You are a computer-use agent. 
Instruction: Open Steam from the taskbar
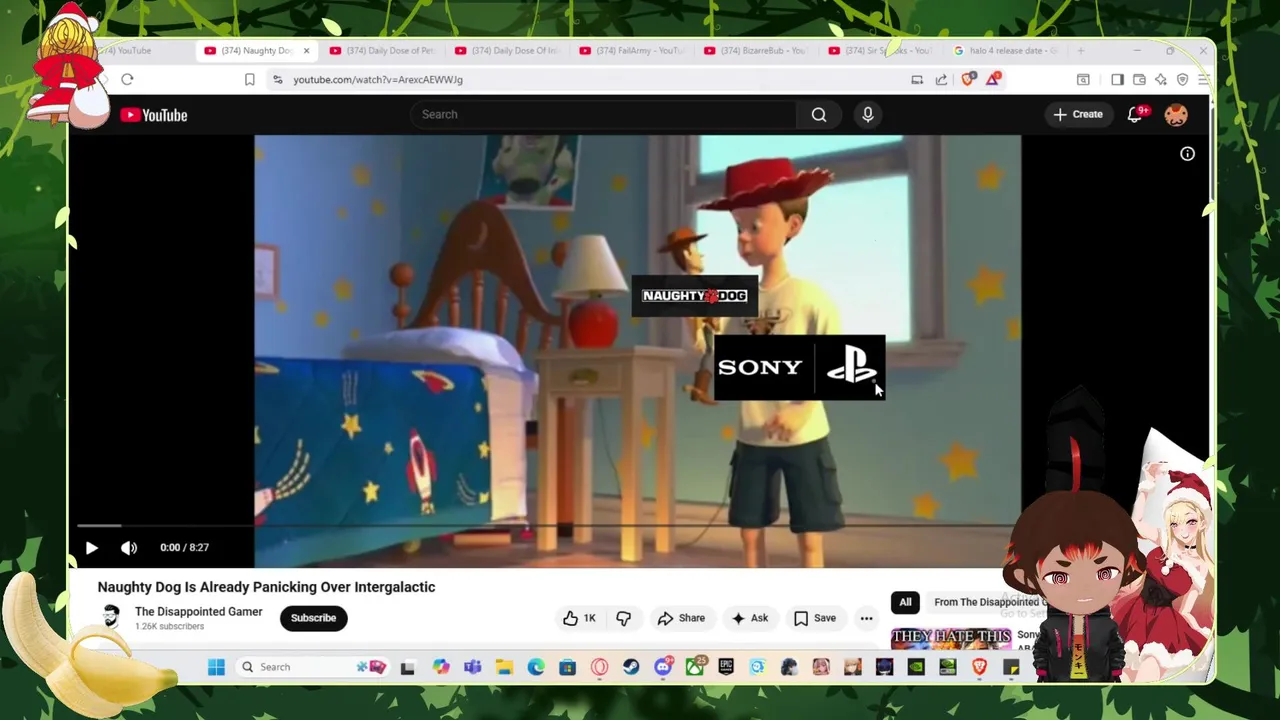point(631,667)
